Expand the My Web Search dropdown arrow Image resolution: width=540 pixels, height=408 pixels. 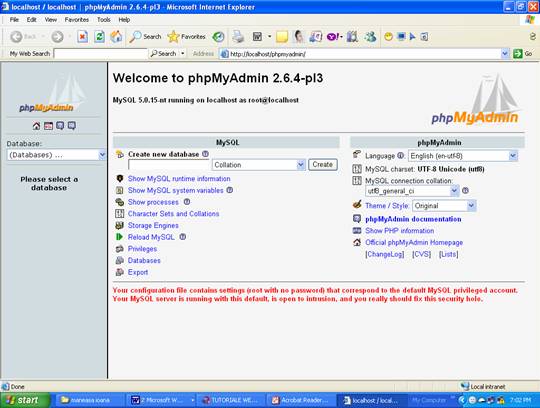[x=183, y=54]
